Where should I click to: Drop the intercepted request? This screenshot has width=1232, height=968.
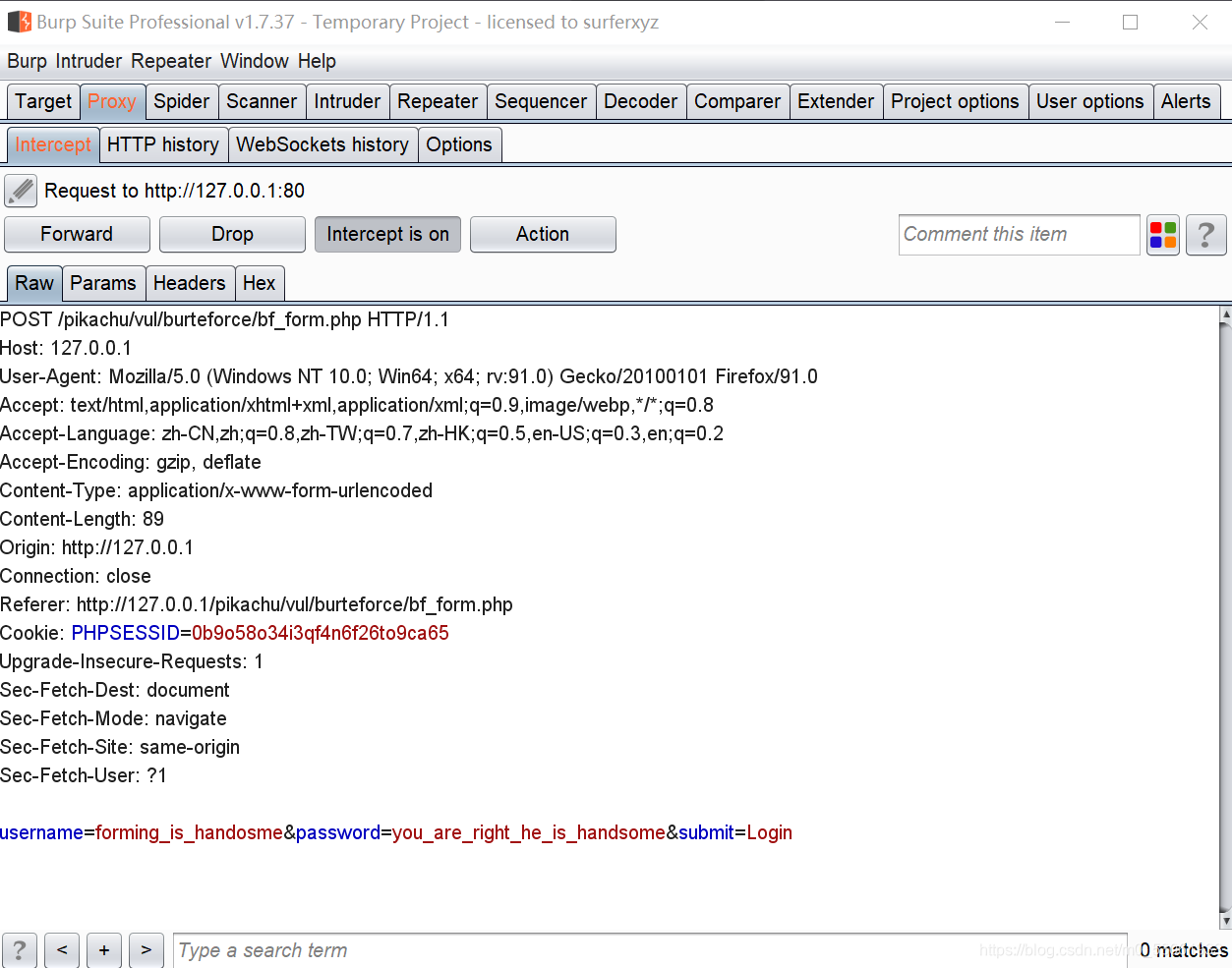[x=232, y=234]
